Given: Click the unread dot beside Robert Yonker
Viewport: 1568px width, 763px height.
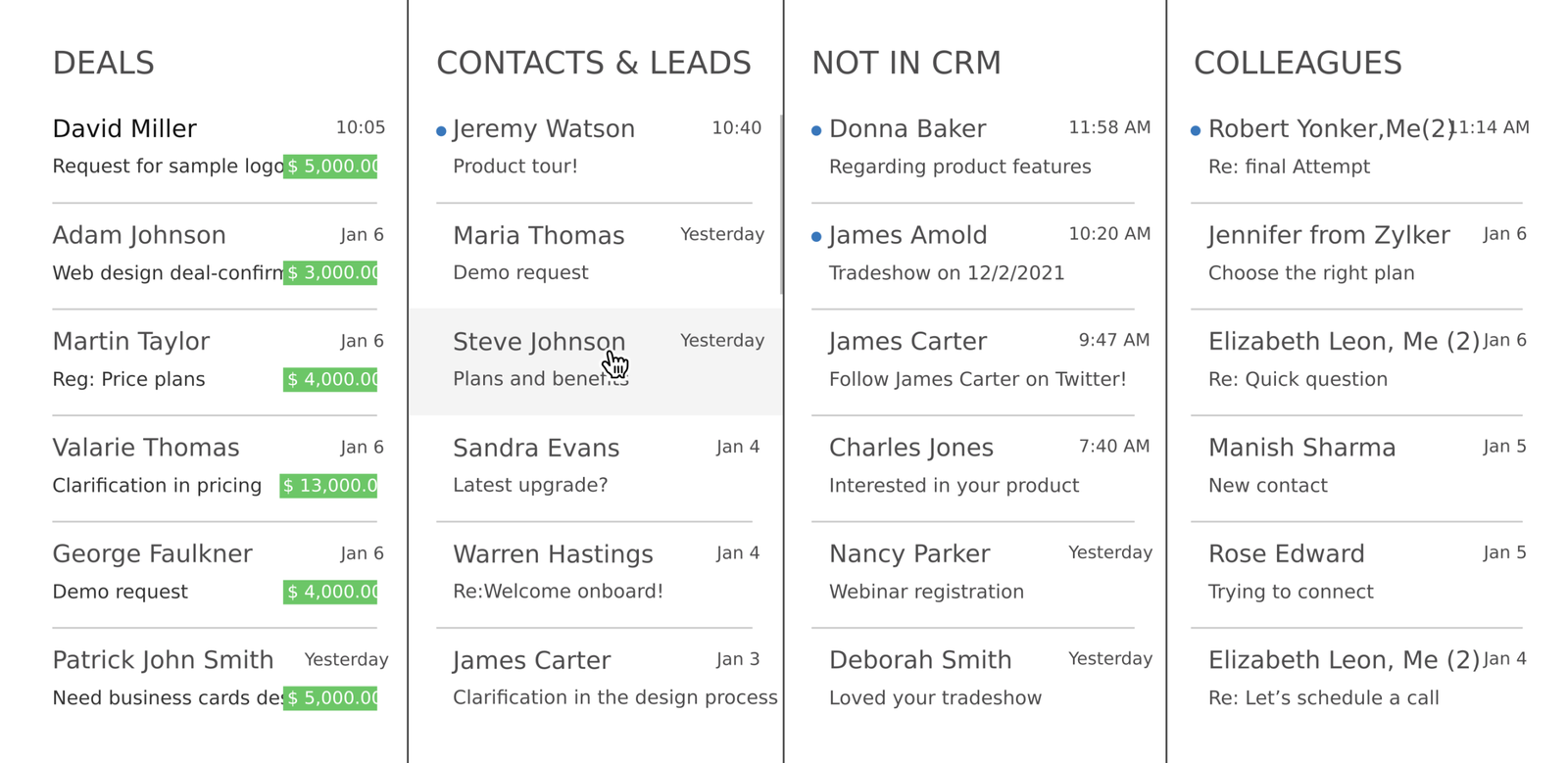Looking at the screenshot, I should [x=1196, y=130].
